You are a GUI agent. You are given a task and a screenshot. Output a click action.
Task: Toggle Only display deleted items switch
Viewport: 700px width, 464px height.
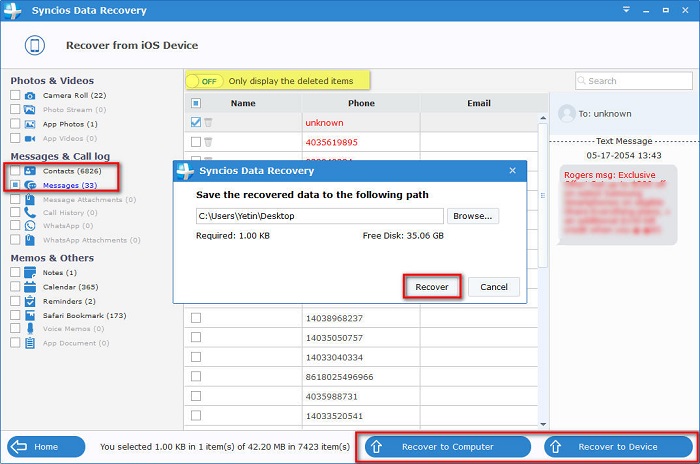pyautogui.click(x=204, y=81)
